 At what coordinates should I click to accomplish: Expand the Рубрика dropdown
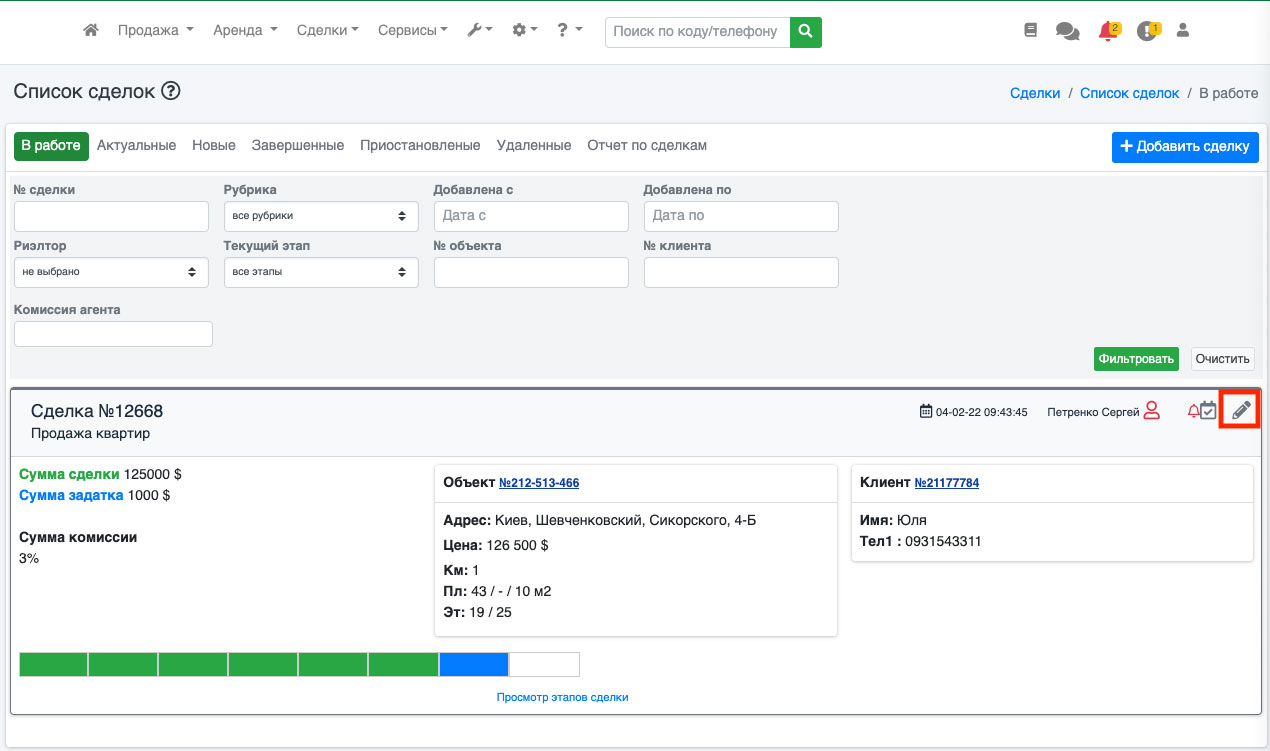pyautogui.click(x=321, y=216)
